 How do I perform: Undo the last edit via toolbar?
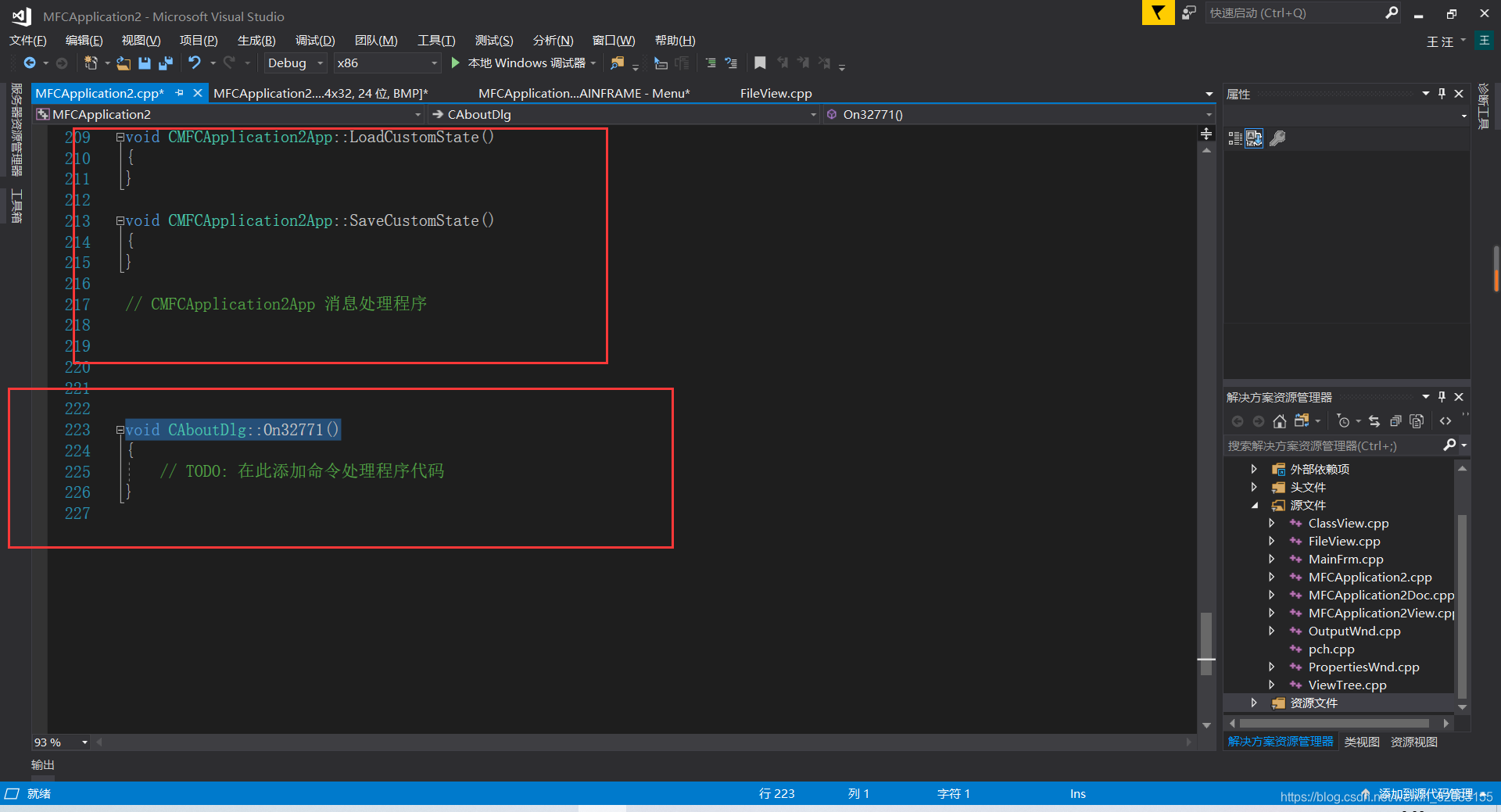tap(195, 63)
